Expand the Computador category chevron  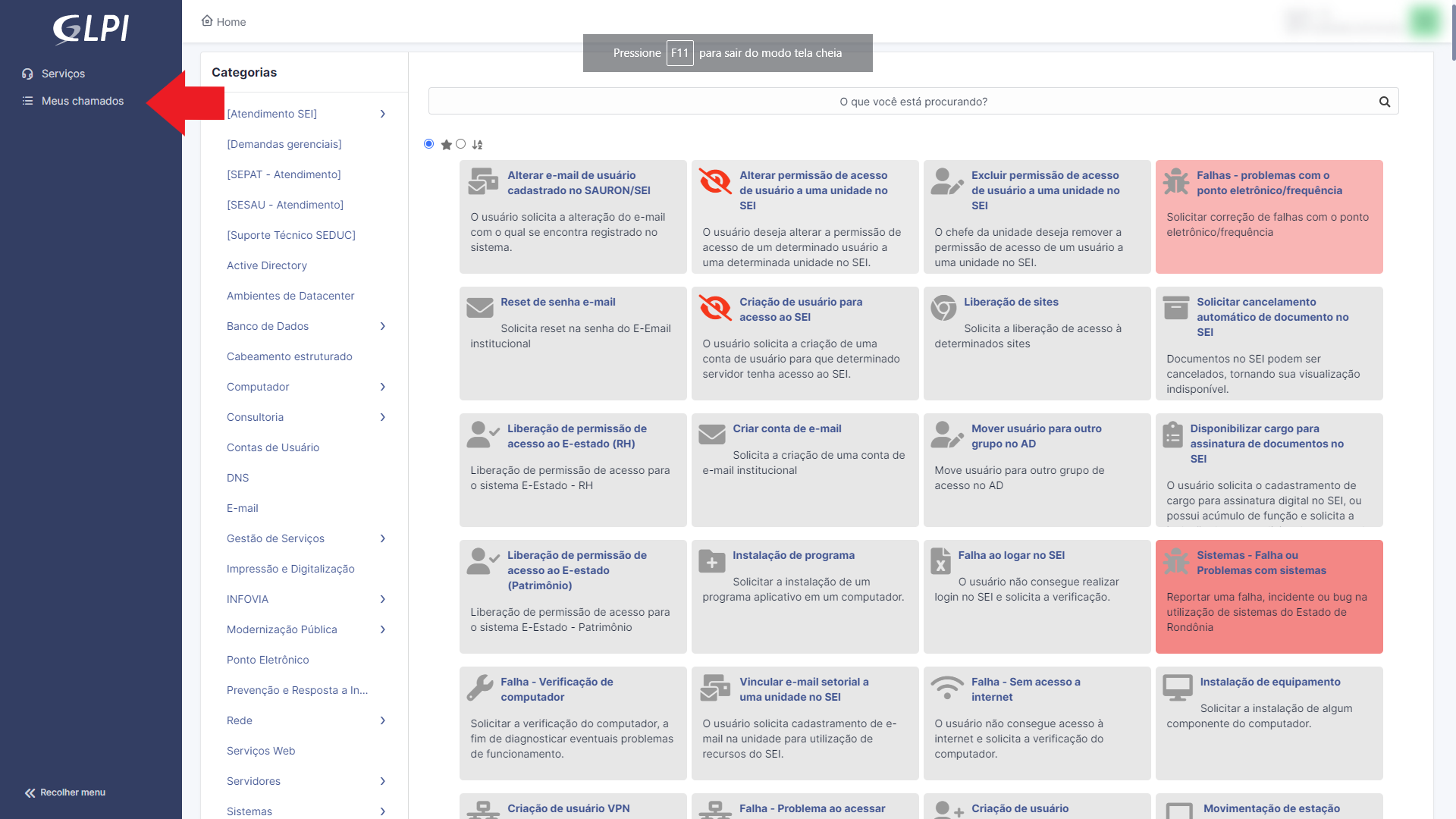point(383,387)
